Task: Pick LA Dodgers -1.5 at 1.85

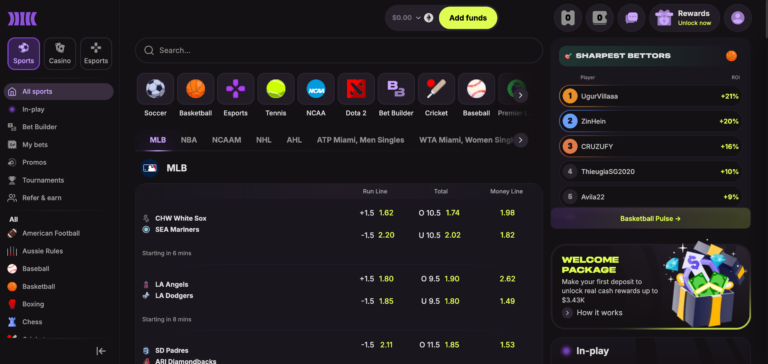Action: point(376,301)
